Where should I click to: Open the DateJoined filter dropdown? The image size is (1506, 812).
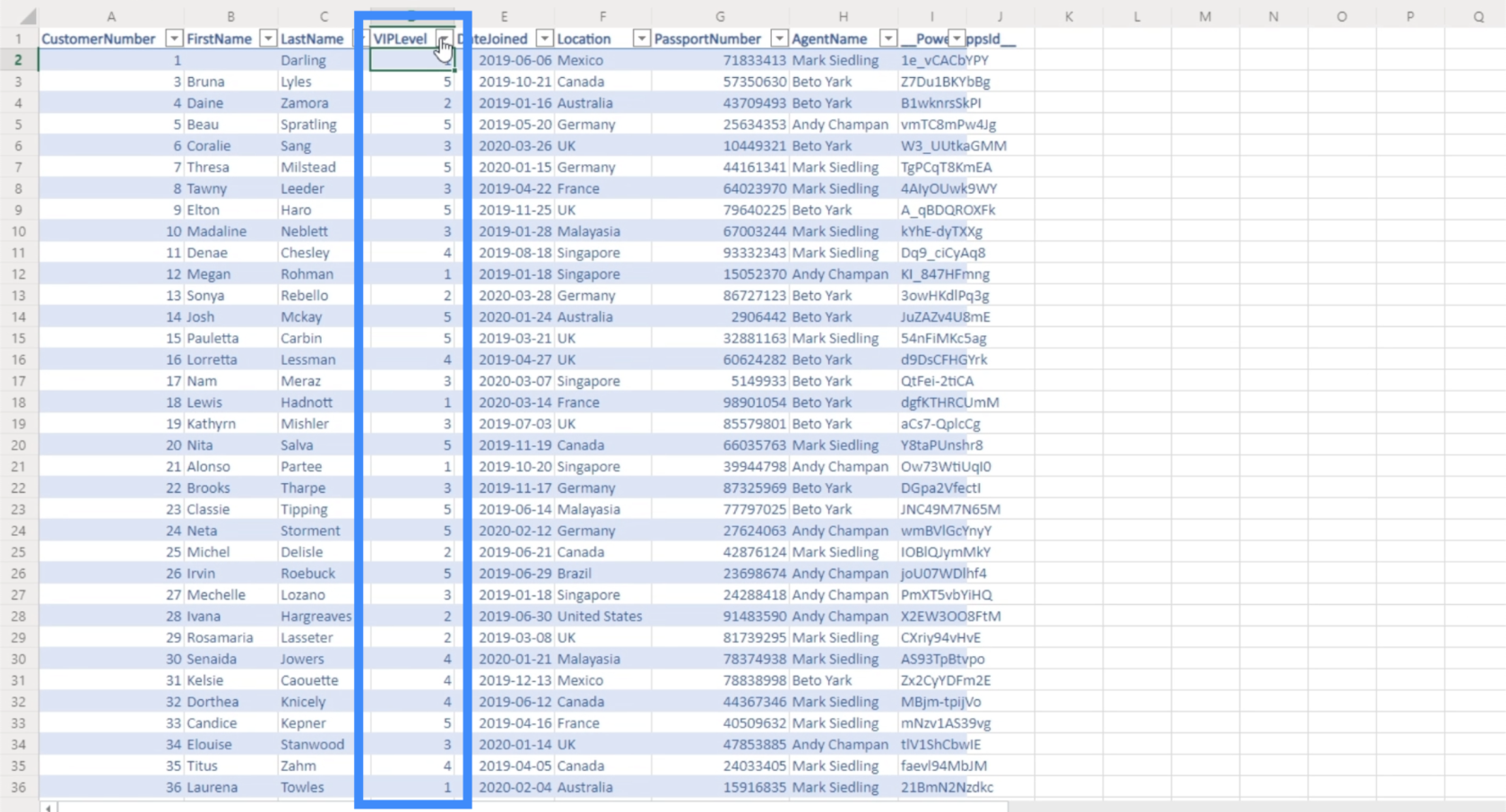click(544, 39)
